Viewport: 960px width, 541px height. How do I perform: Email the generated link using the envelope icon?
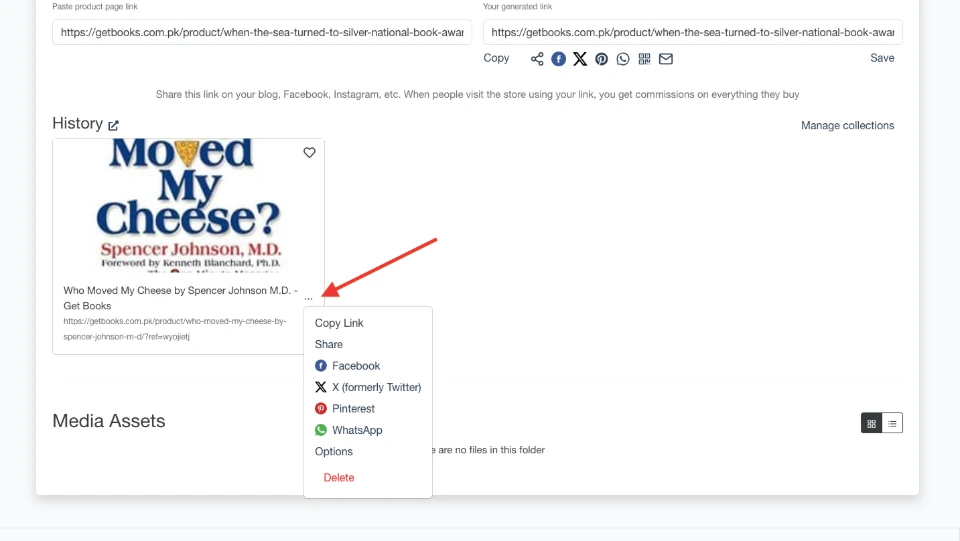(666, 59)
